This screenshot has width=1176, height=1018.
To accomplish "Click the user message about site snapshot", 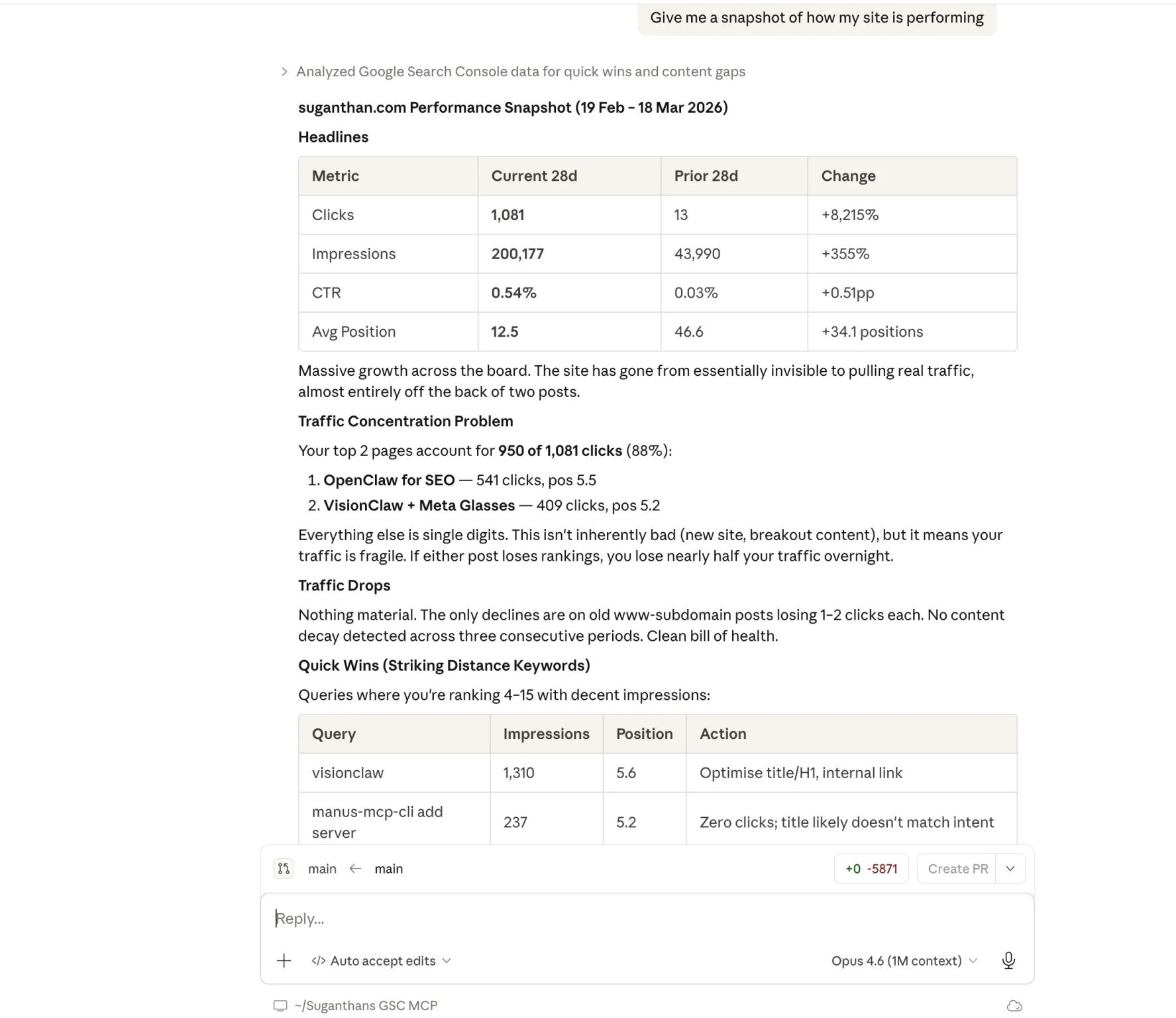I will (816, 18).
